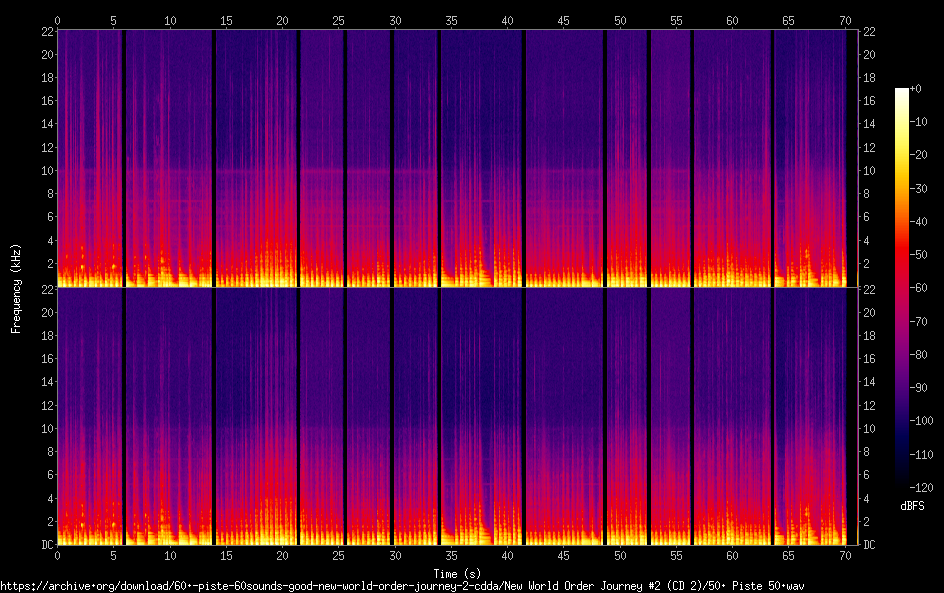Image resolution: width=944 pixels, height=593 pixels.
Task: Click the "DC" label on the right frequency axis
Action: [869, 545]
